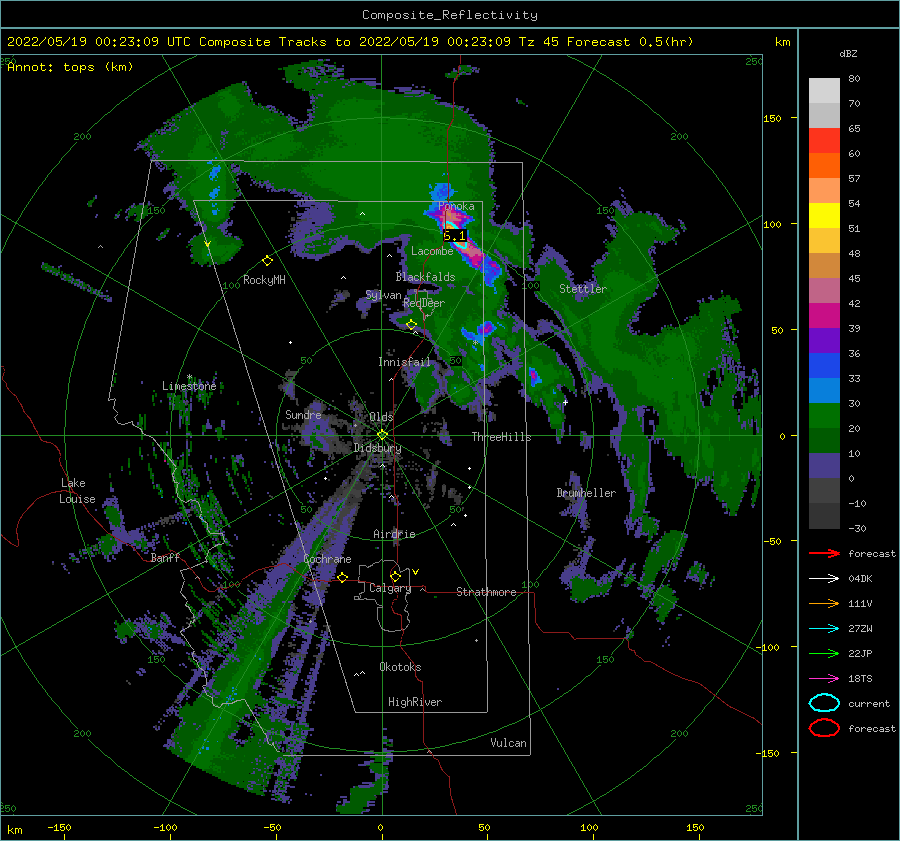Click the 'Annot: tops (km)' label
The image size is (900, 841).
click(x=70, y=67)
